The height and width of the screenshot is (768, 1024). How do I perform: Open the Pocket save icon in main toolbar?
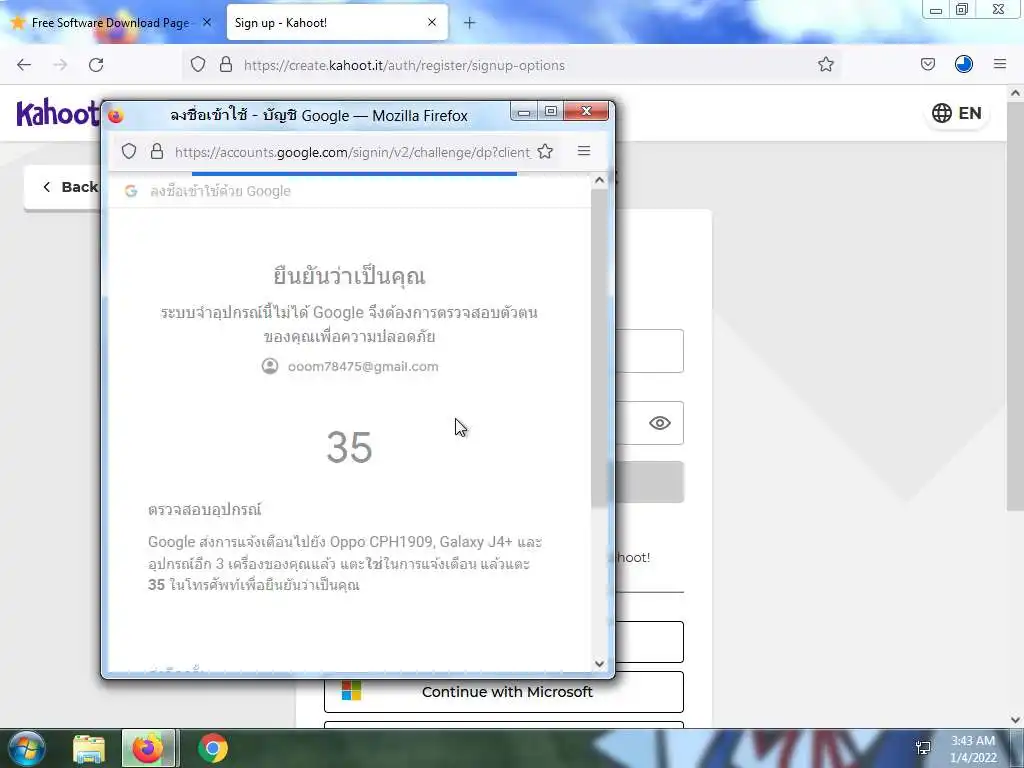click(927, 64)
